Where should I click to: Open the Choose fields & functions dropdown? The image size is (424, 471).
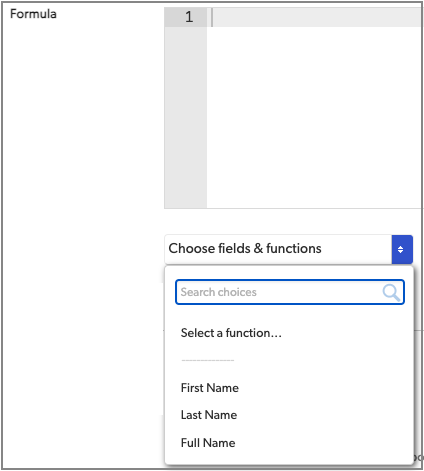pyautogui.click(x=289, y=249)
